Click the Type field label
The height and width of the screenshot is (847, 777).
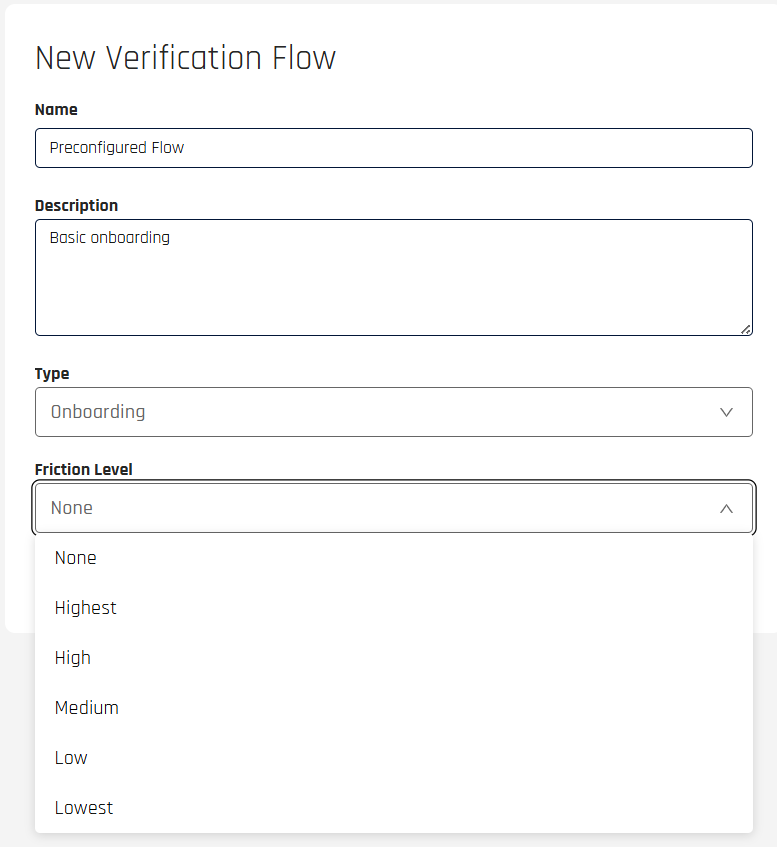52,374
